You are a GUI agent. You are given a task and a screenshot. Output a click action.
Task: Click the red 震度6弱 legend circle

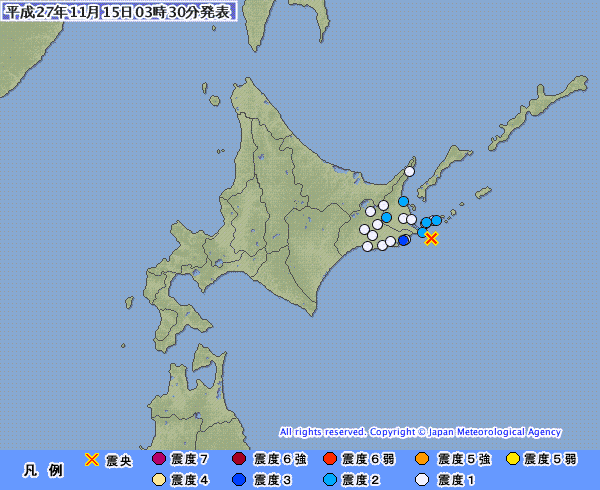tap(329, 459)
